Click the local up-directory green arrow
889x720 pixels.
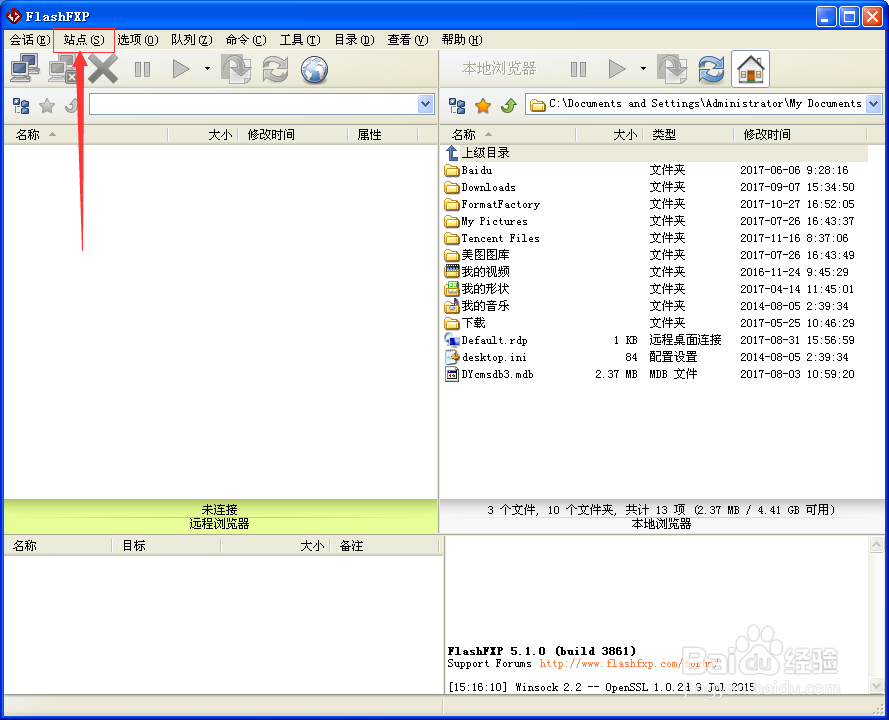pyautogui.click(x=509, y=105)
